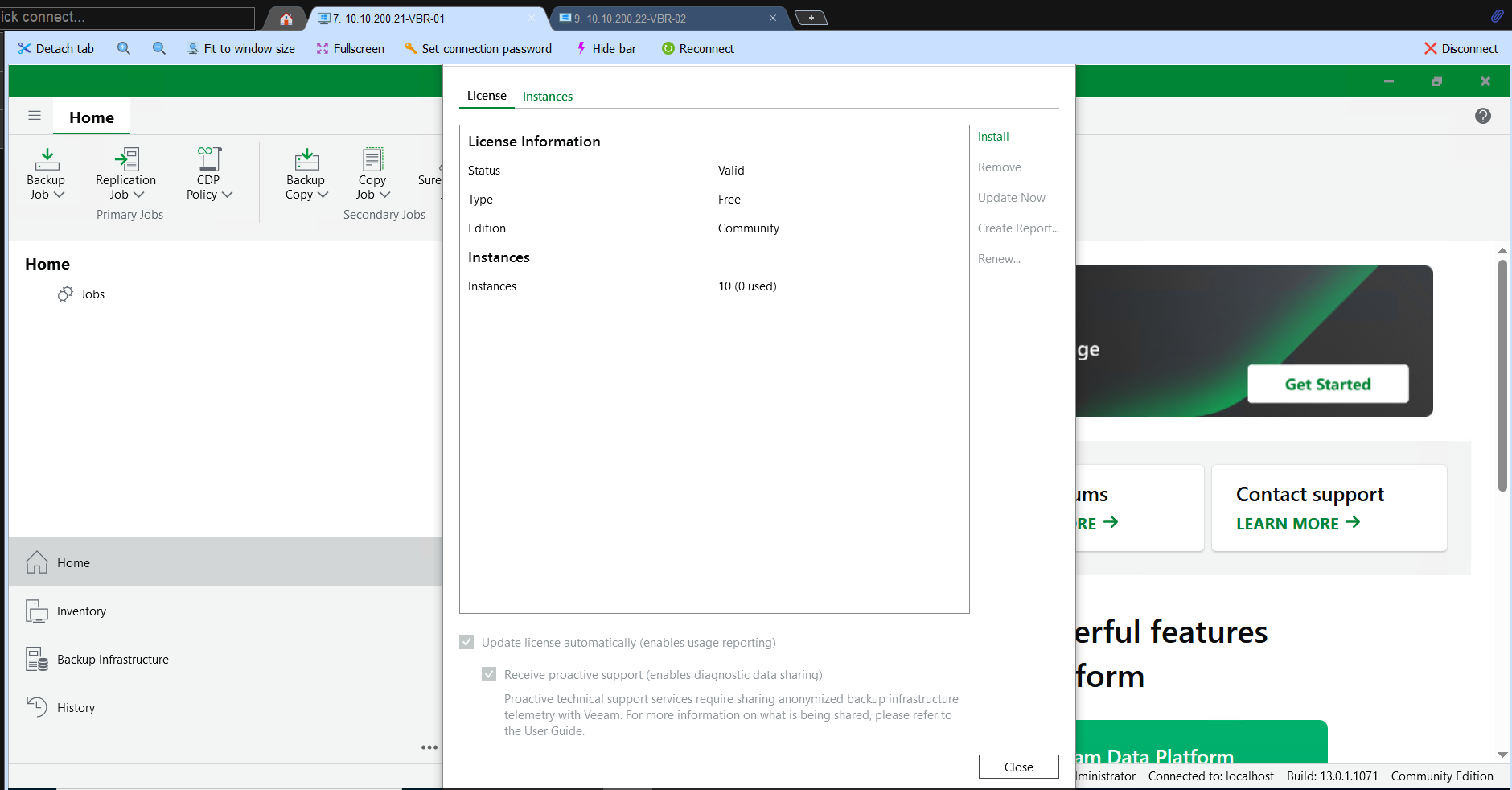Click the Remove license link

coord(1000,167)
